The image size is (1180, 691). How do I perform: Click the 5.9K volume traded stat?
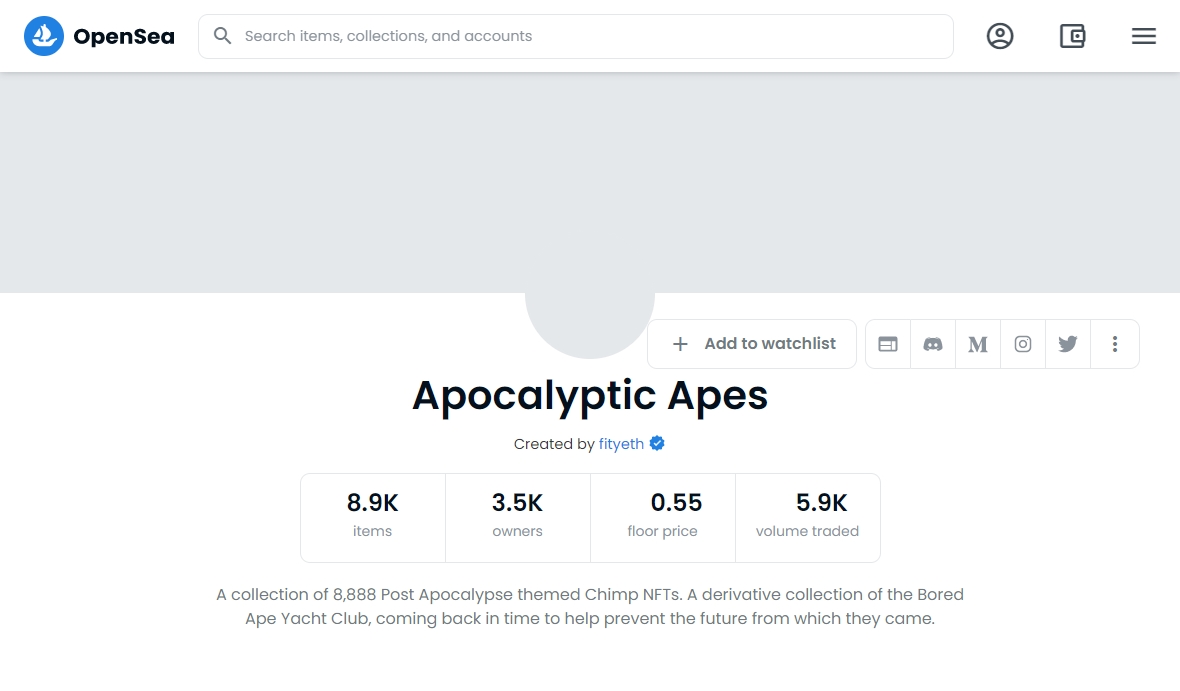coord(807,518)
